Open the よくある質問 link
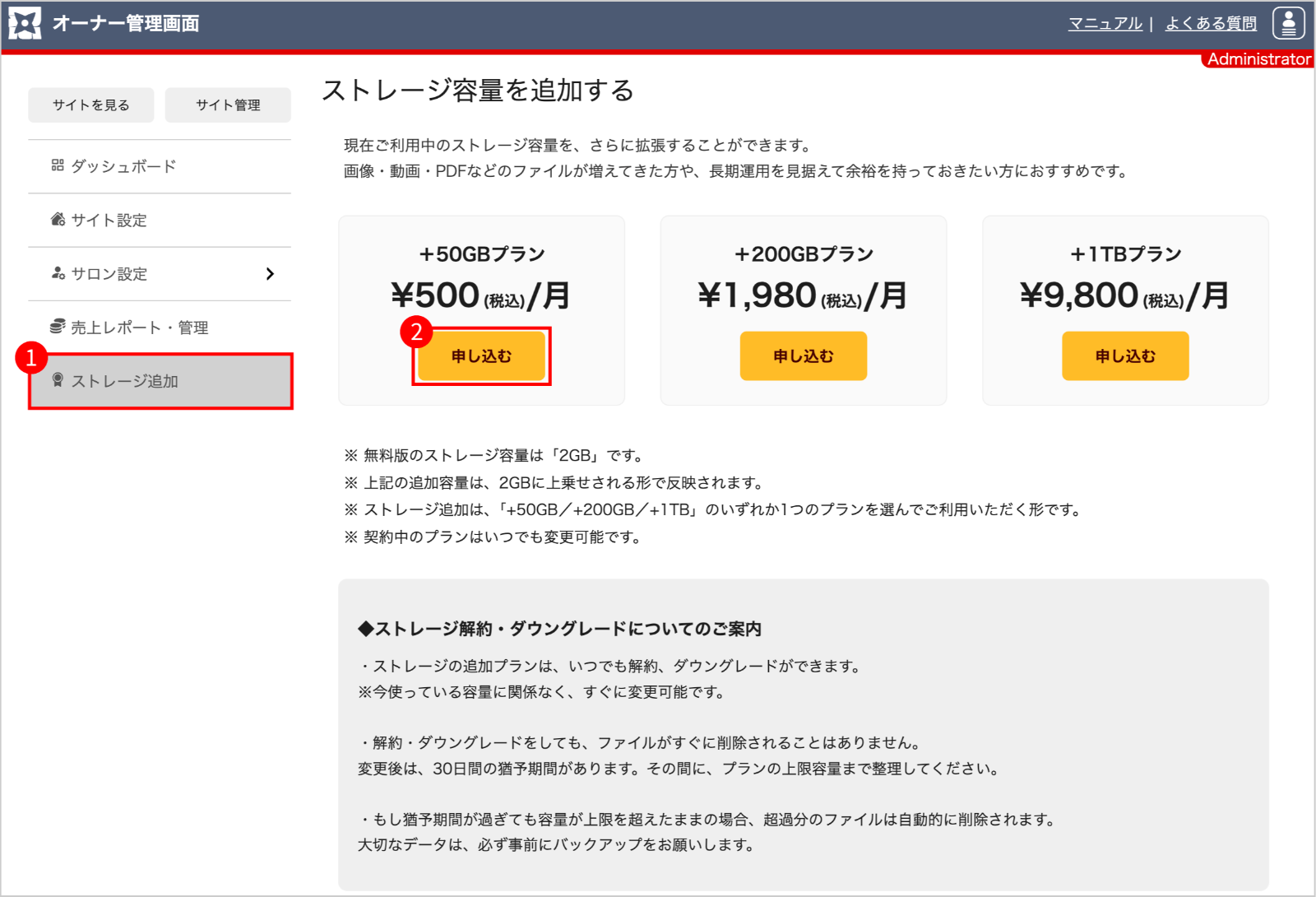 (x=1211, y=24)
